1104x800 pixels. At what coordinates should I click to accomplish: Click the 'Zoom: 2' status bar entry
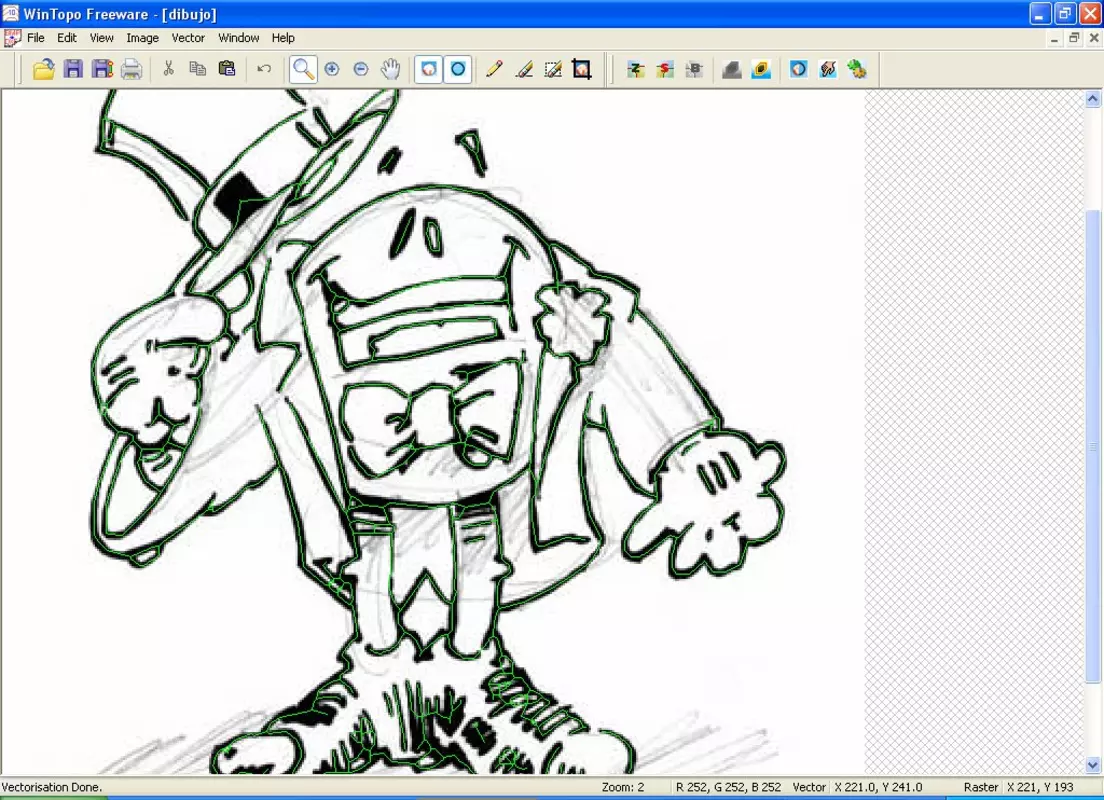622,787
